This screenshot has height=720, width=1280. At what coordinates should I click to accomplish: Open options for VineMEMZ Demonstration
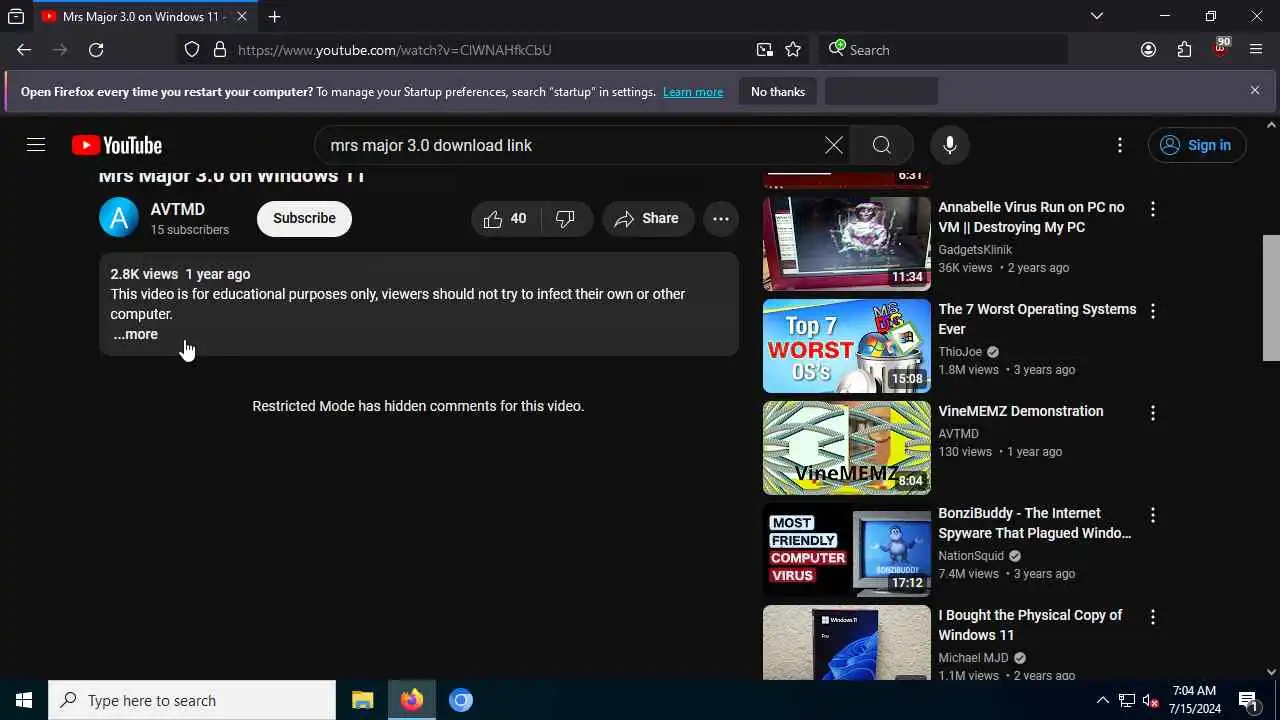coord(1153,413)
